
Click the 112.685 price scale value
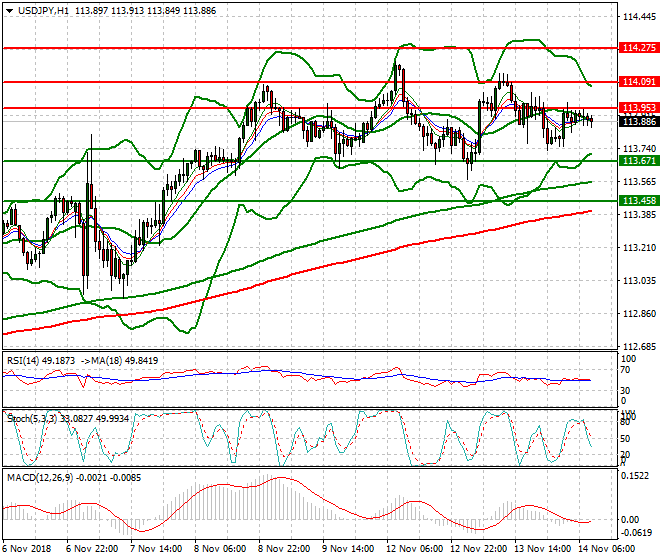coord(639,347)
